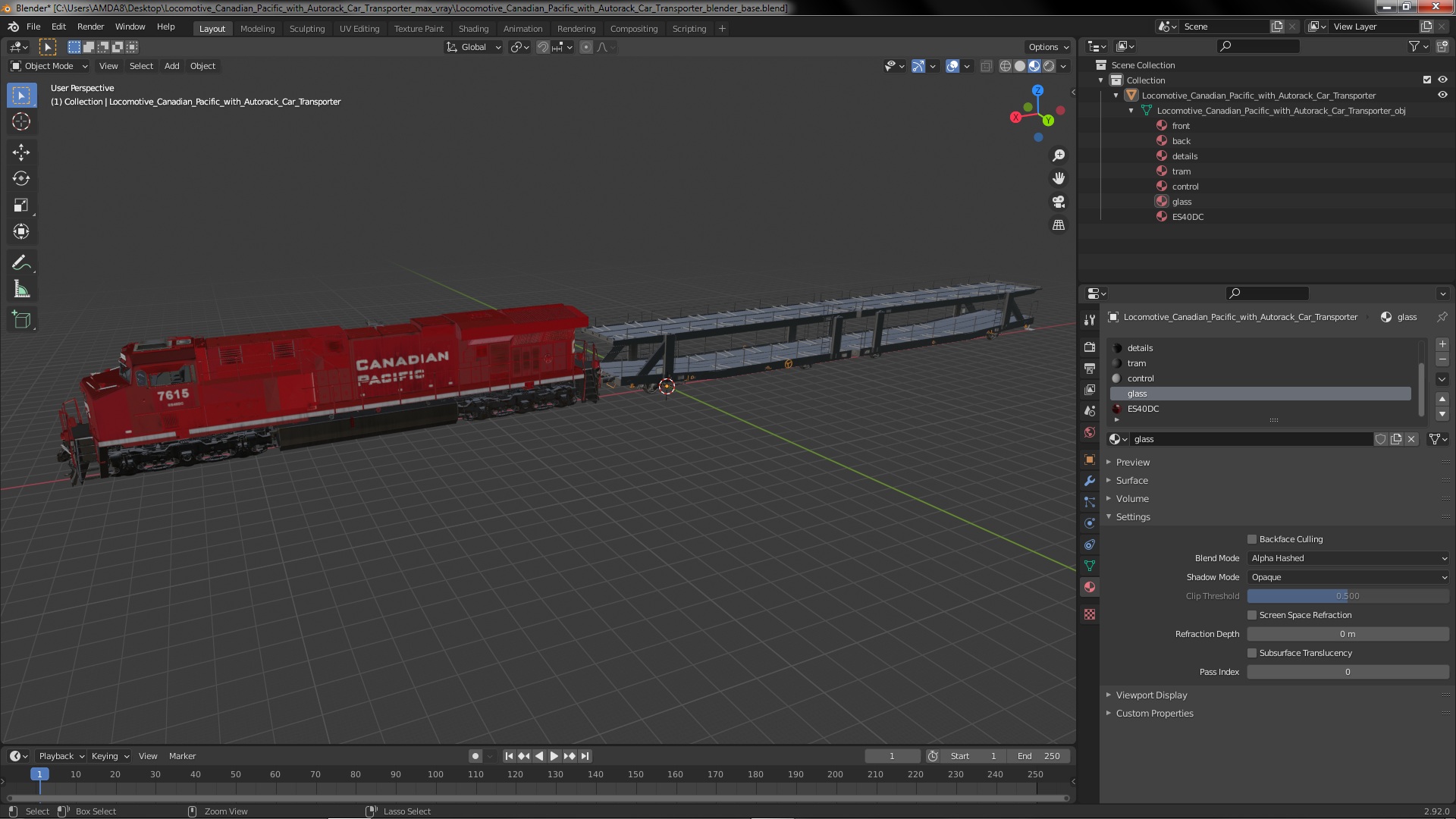Select the Cursor tool in toolbar
This screenshot has height=819, width=1456.
(21, 121)
